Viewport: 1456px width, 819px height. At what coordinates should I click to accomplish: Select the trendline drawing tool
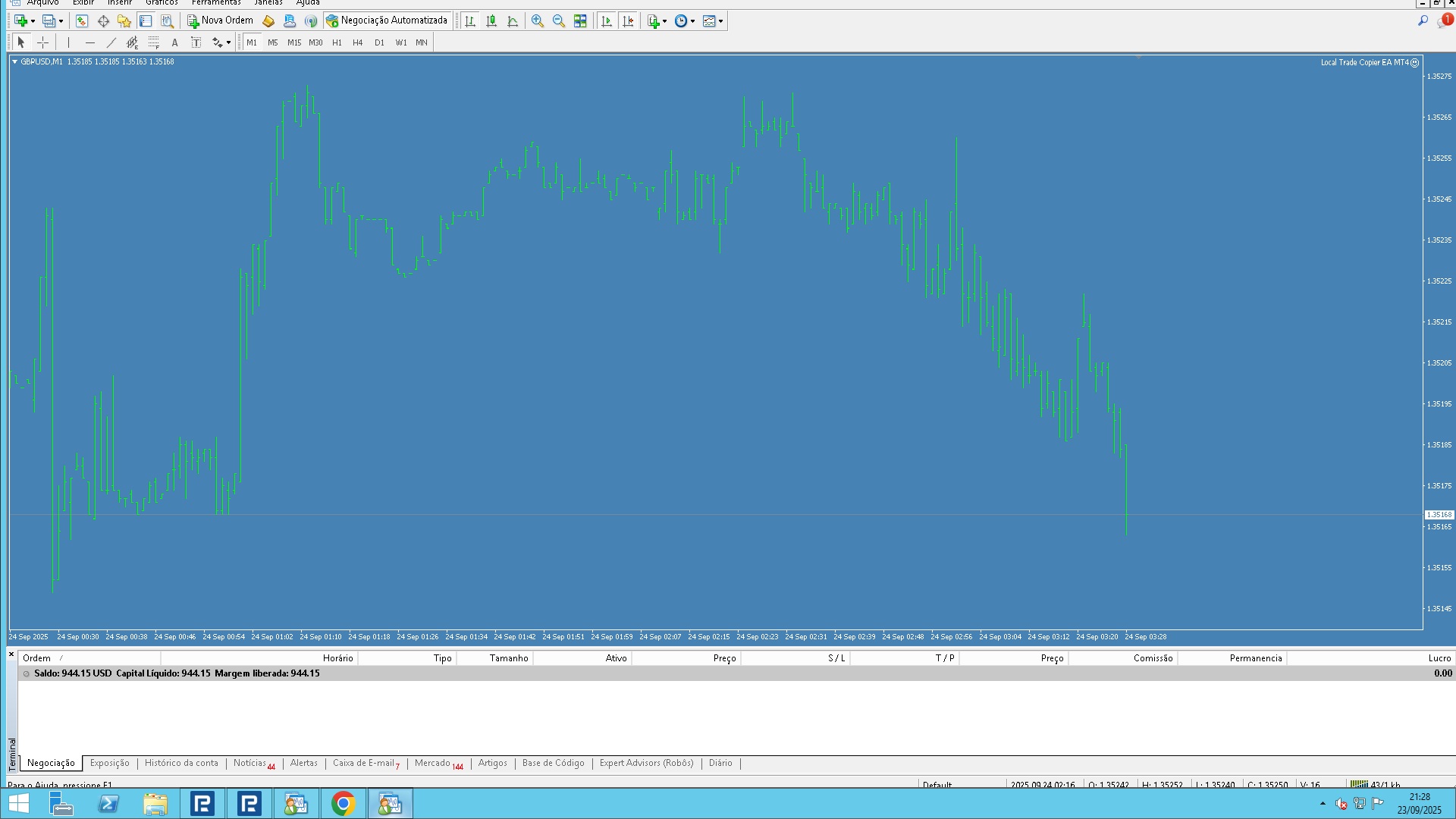(x=111, y=42)
